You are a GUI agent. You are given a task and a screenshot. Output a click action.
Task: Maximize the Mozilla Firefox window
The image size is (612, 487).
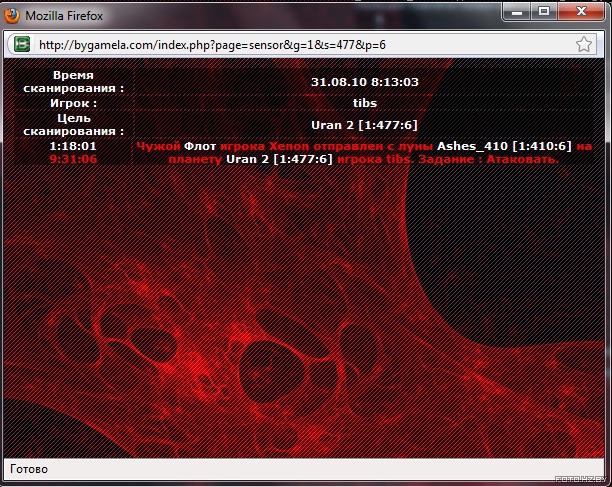click(x=544, y=12)
